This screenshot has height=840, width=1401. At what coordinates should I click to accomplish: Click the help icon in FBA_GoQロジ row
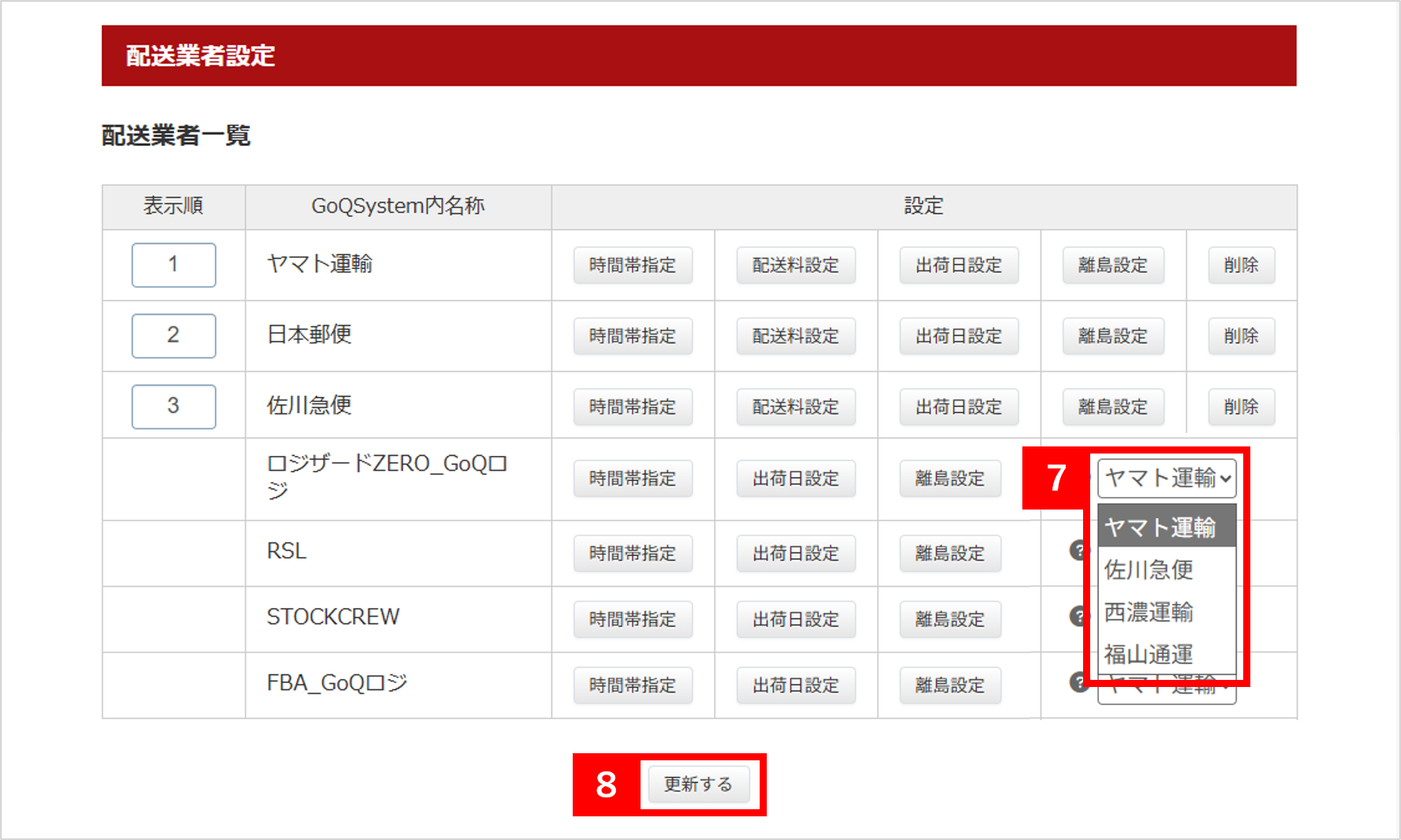[x=1078, y=681]
